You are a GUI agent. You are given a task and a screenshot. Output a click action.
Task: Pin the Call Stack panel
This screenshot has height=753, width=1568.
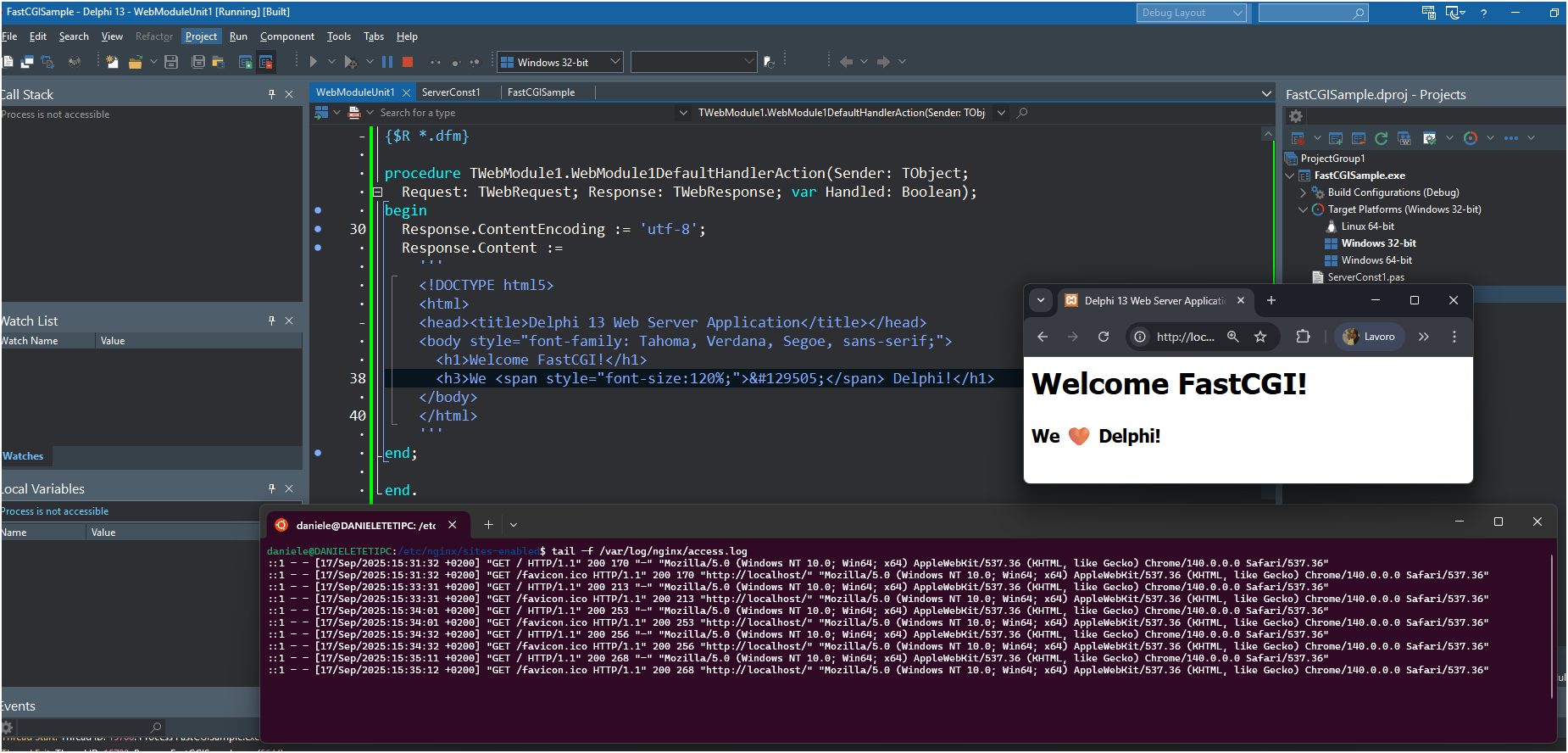272,94
